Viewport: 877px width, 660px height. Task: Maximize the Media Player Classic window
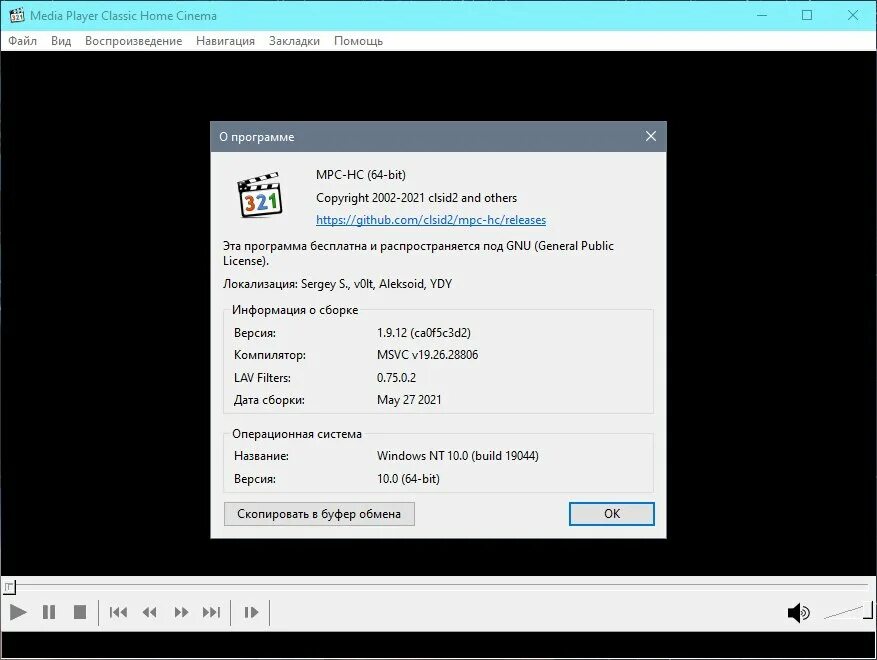pos(807,15)
